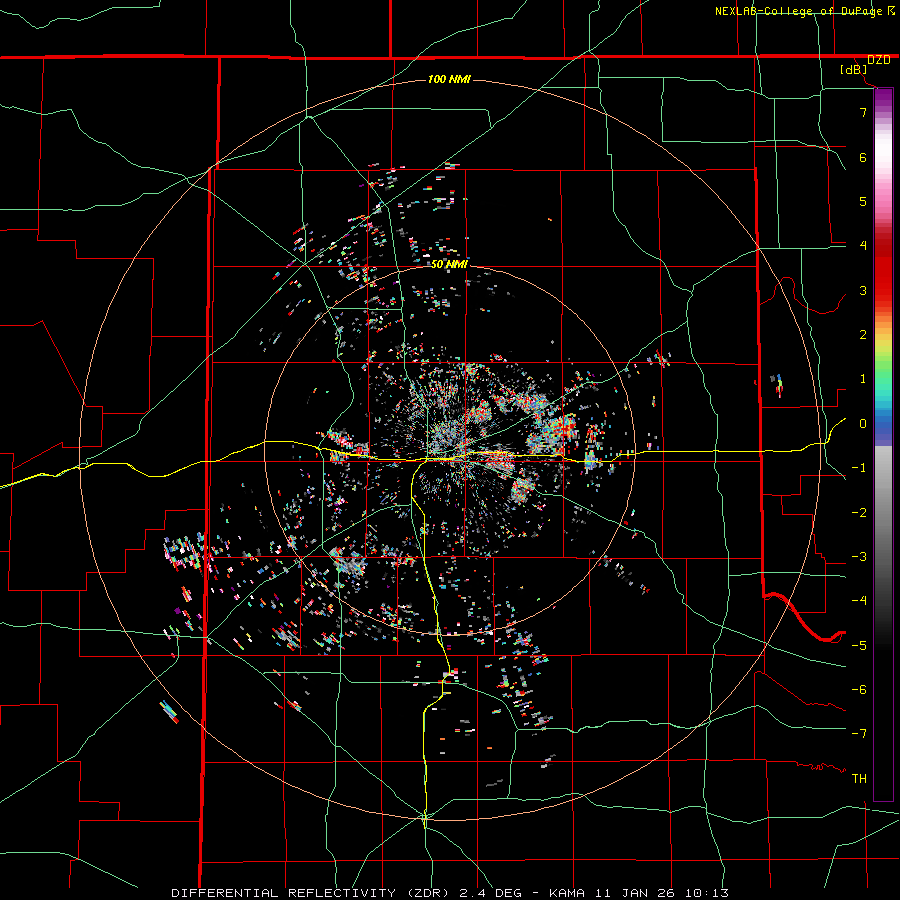This screenshot has width=900, height=900.
Task: Click the "100 NMI" range ring label
Action: click(x=449, y=79)
